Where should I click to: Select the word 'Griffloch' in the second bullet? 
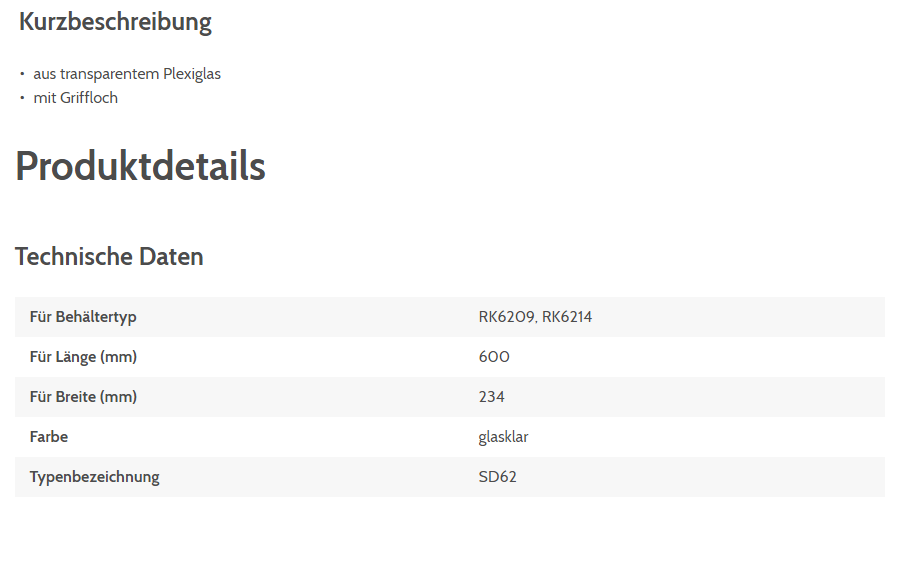point(89,98)
